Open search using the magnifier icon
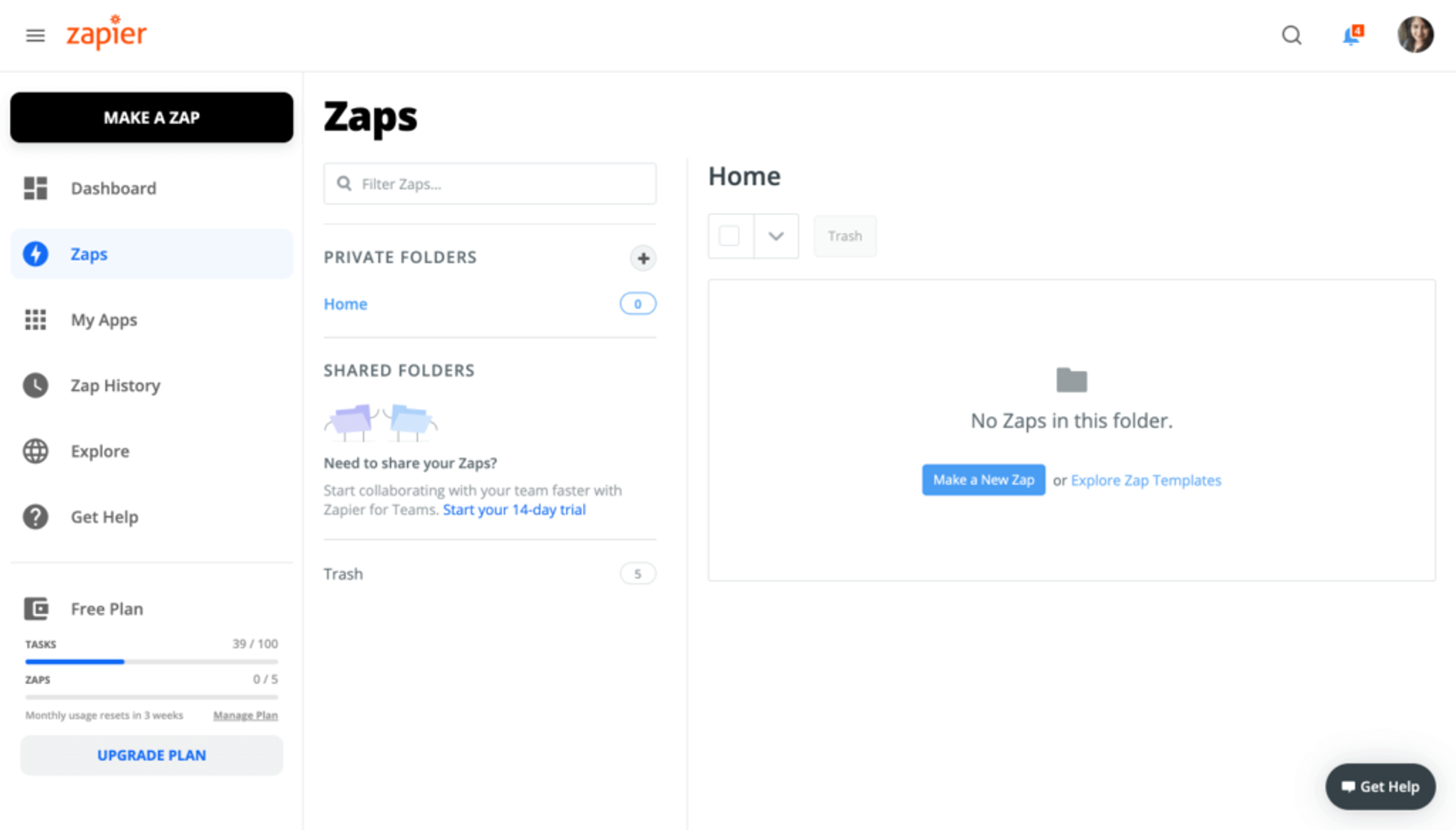The image size is (1456, 830). click(1292, 35)
